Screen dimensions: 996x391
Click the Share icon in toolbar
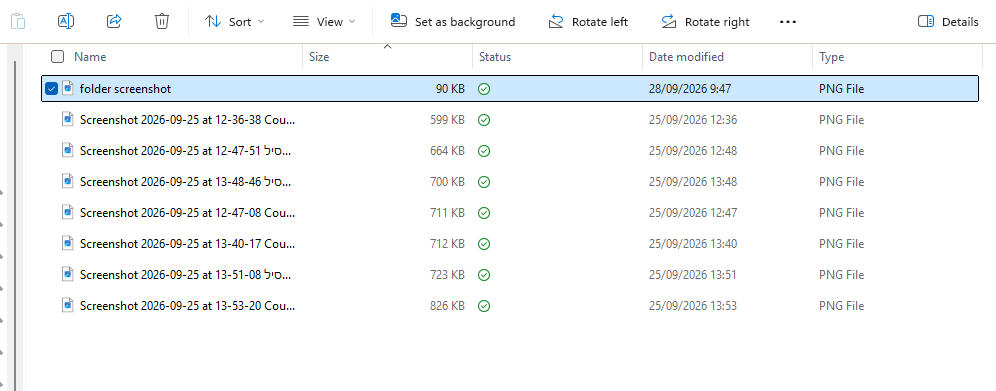(x=114, y=22)
